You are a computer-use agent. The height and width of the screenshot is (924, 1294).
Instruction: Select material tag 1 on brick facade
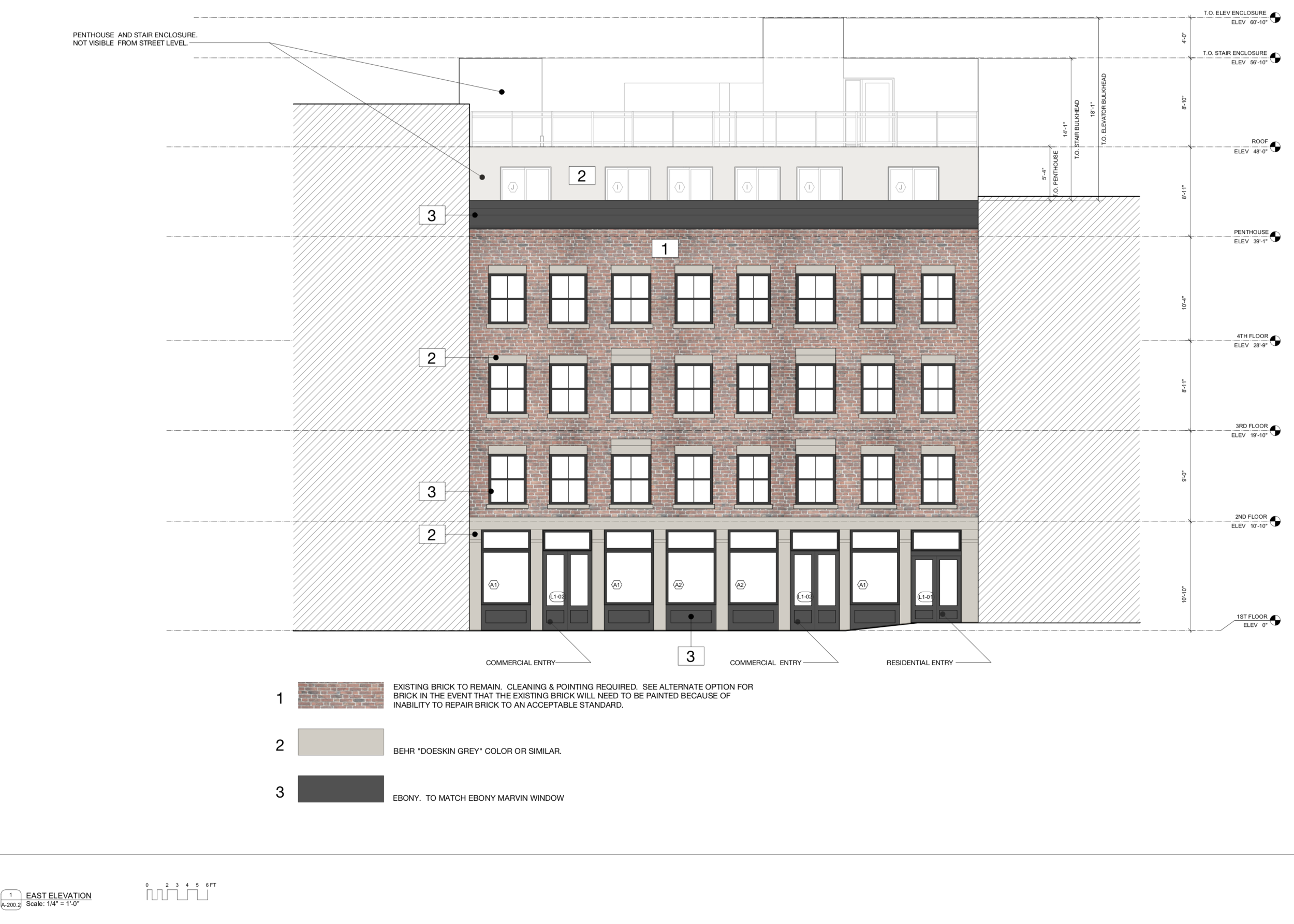point(665,248)
